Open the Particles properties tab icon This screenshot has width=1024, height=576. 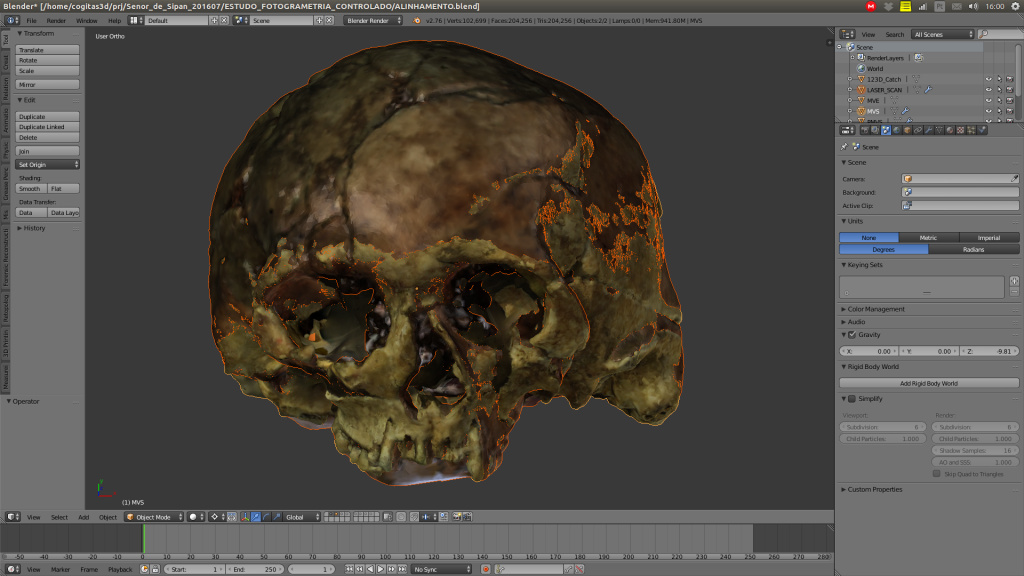point(971,130)
